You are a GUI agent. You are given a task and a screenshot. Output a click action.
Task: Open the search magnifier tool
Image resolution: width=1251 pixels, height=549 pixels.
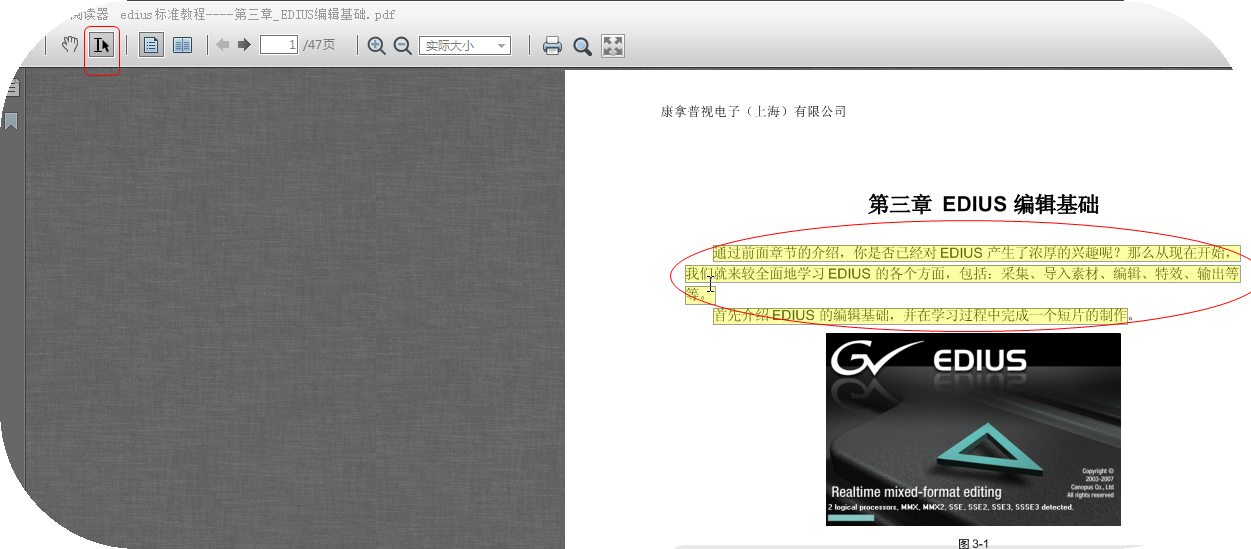[582, 46]
